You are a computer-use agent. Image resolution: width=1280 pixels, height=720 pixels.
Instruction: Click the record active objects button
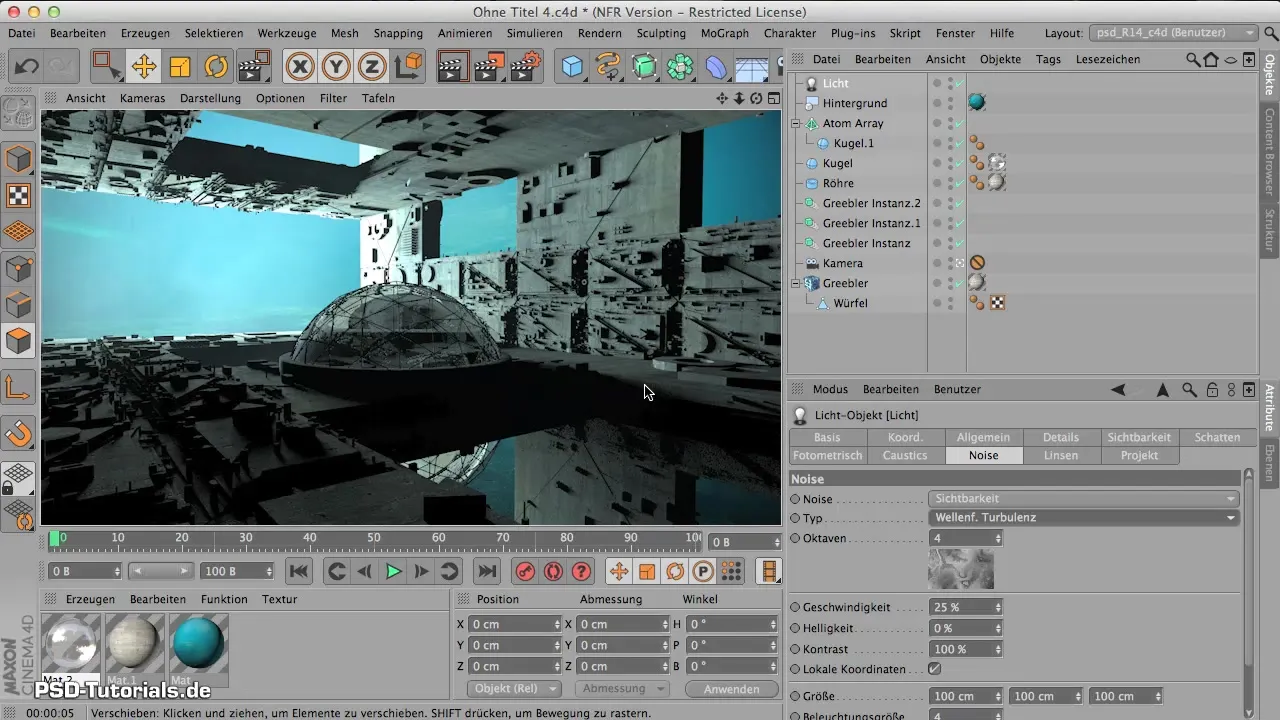(524, 571)
